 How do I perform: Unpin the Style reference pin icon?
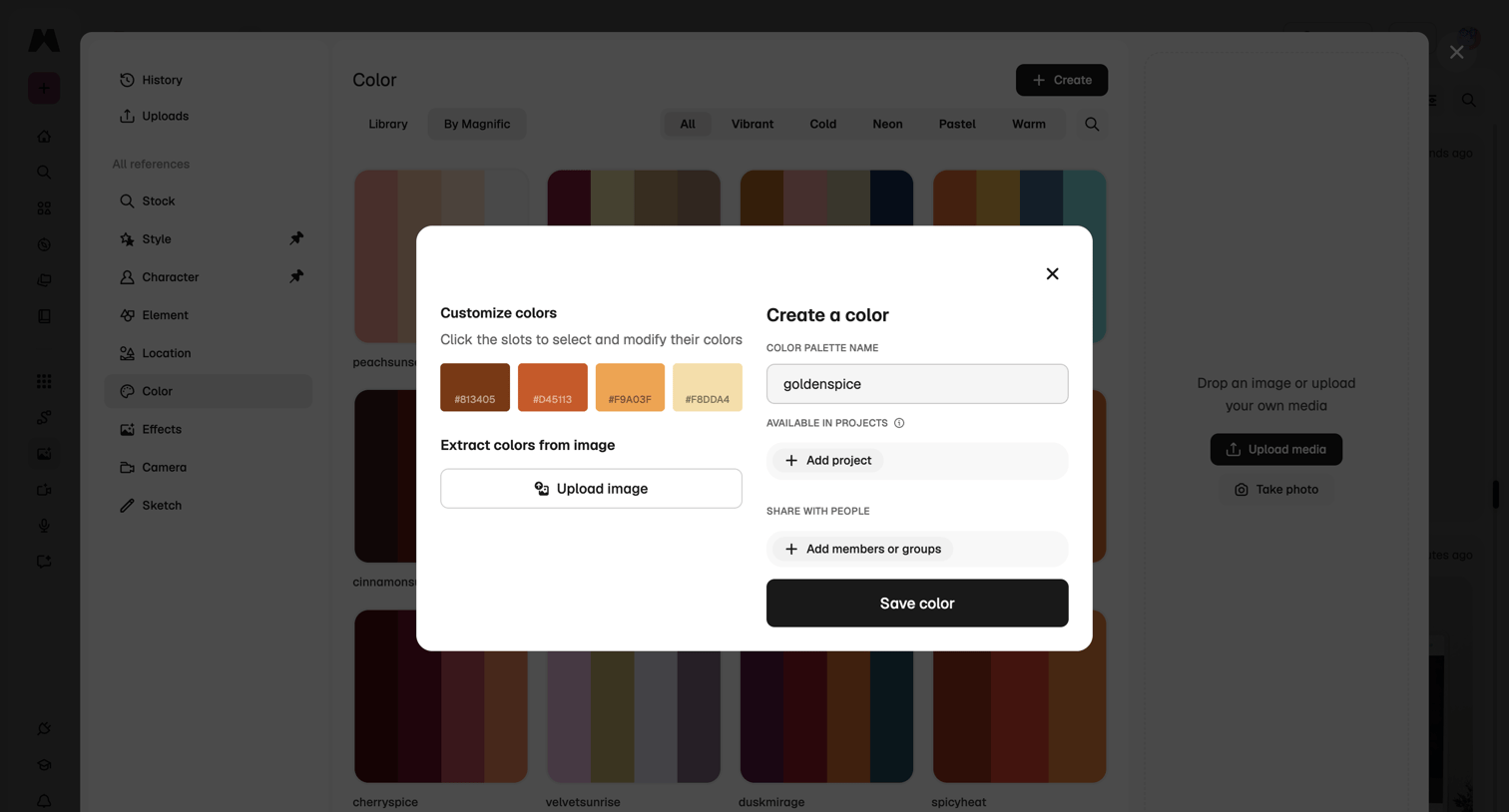pos(296,238)
